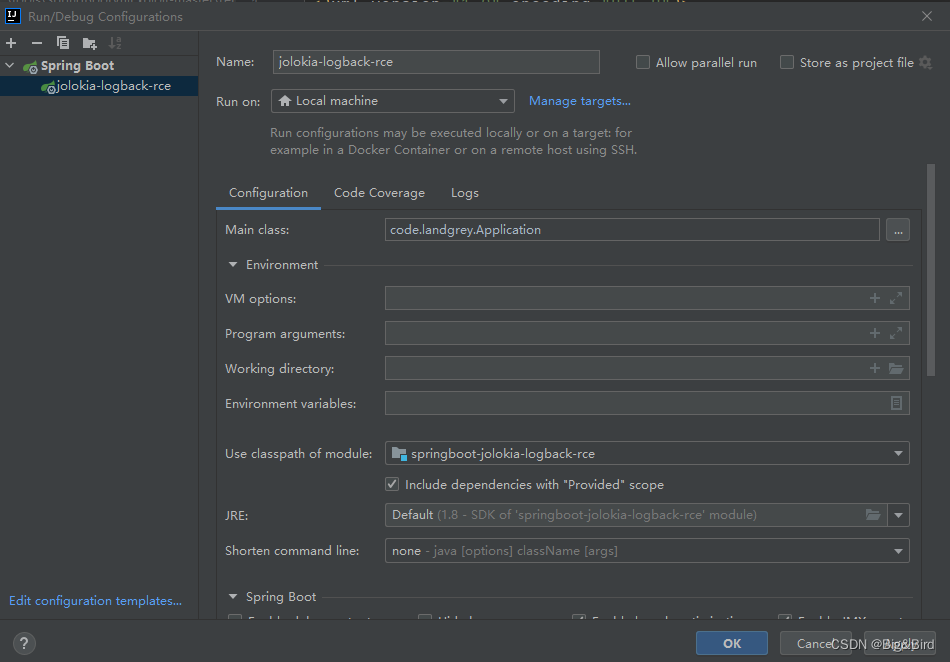The width and height of the screenshot is (950, 662).
Task: Add new configuration with plus icon
Action: pos(11,43)
